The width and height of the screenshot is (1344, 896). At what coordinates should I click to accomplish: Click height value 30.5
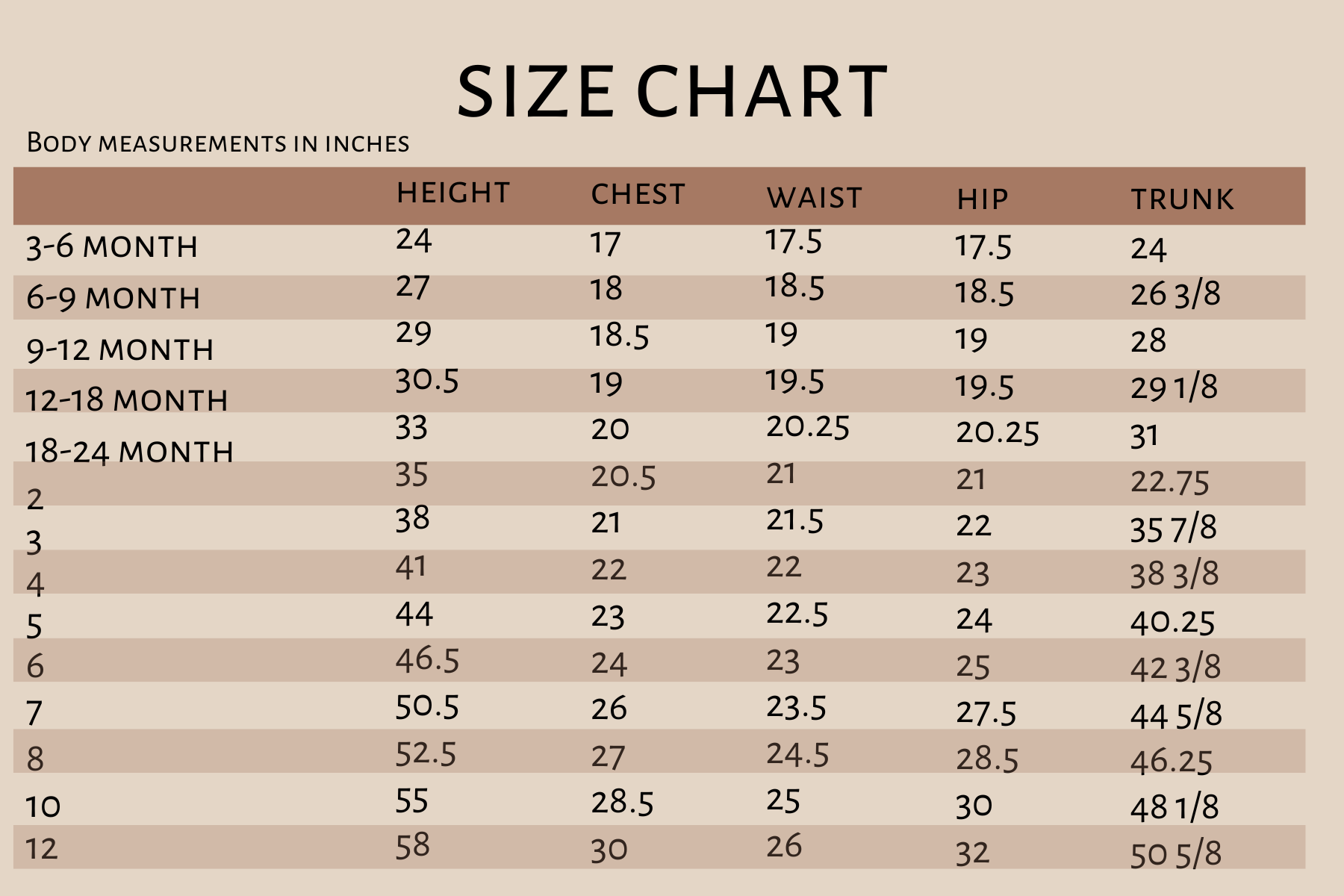[426, 381]
